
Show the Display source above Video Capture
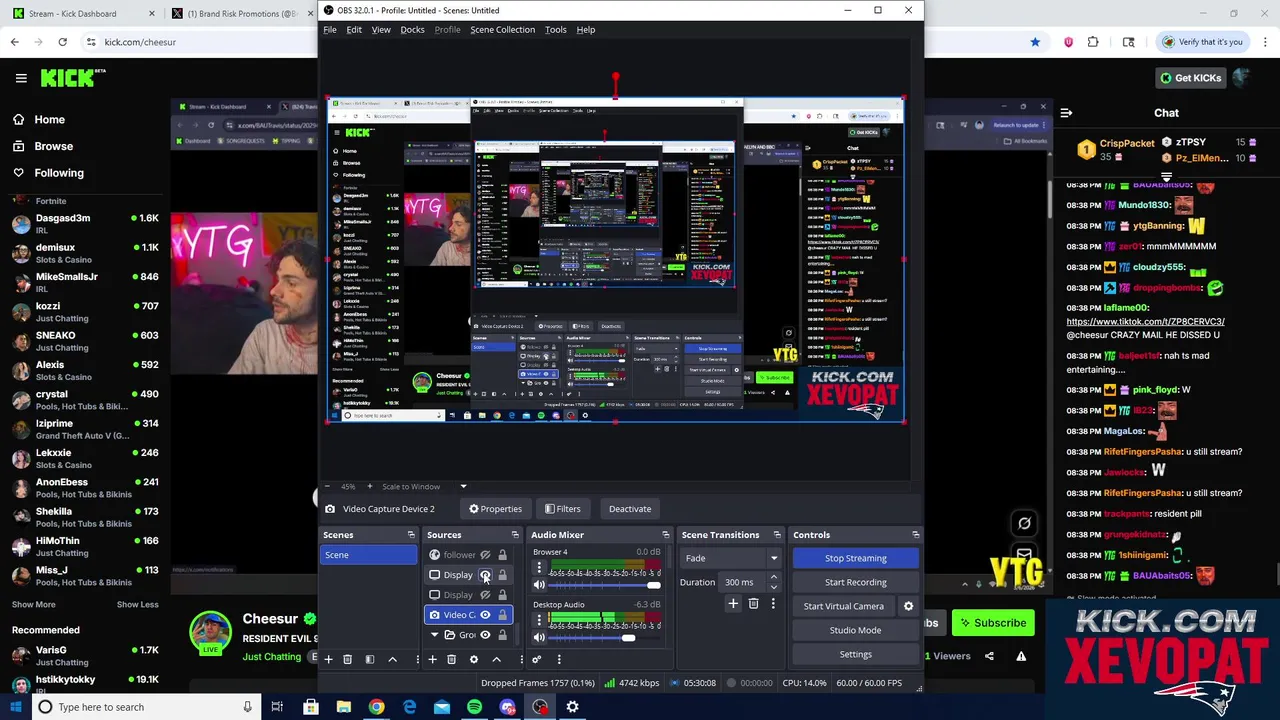485,595
